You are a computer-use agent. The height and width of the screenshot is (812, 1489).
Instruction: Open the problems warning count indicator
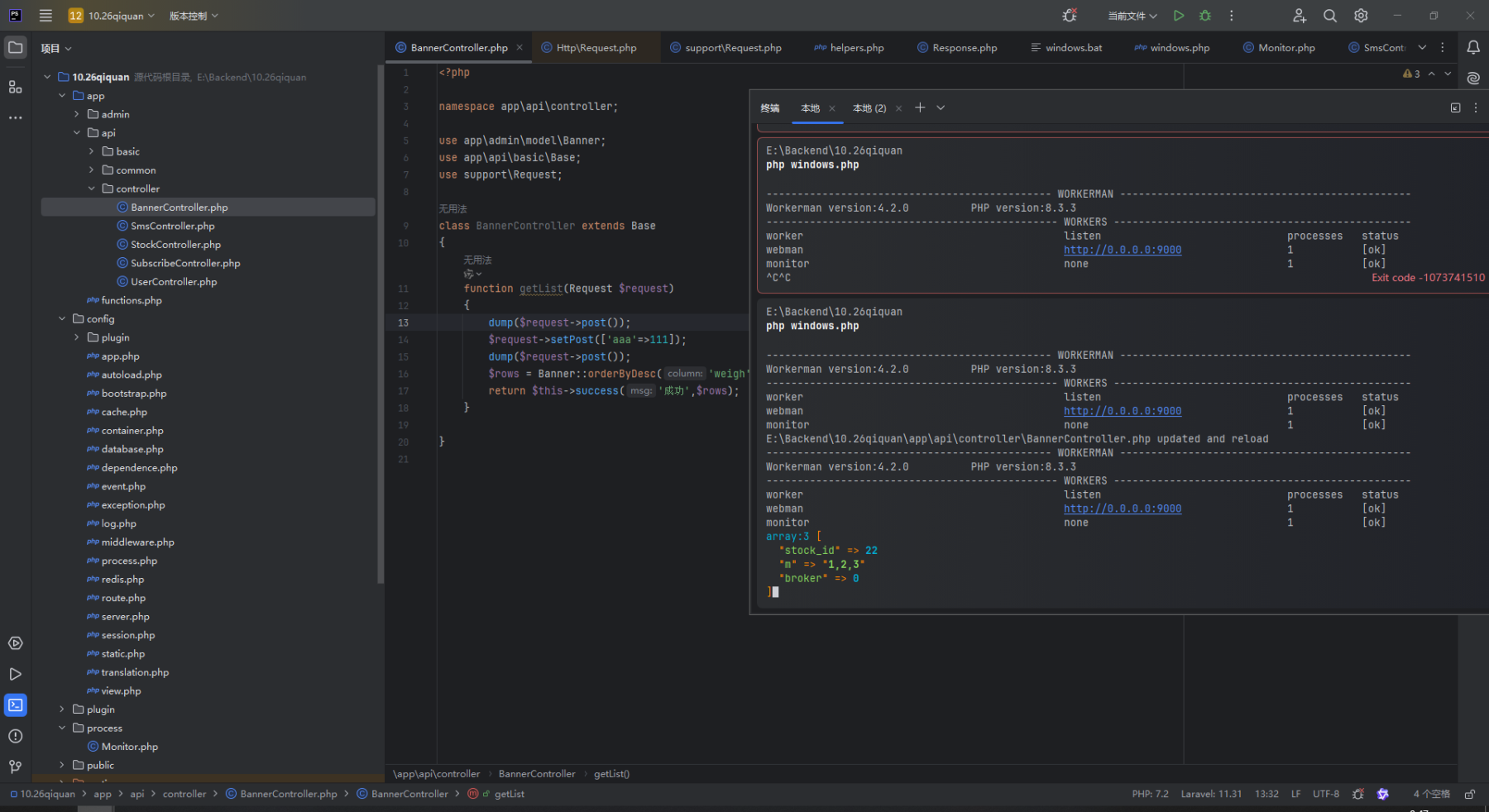pos(1411,74)
